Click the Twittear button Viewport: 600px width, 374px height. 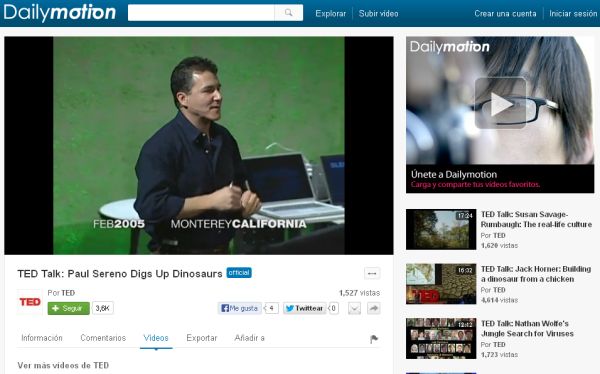(305, 308)
